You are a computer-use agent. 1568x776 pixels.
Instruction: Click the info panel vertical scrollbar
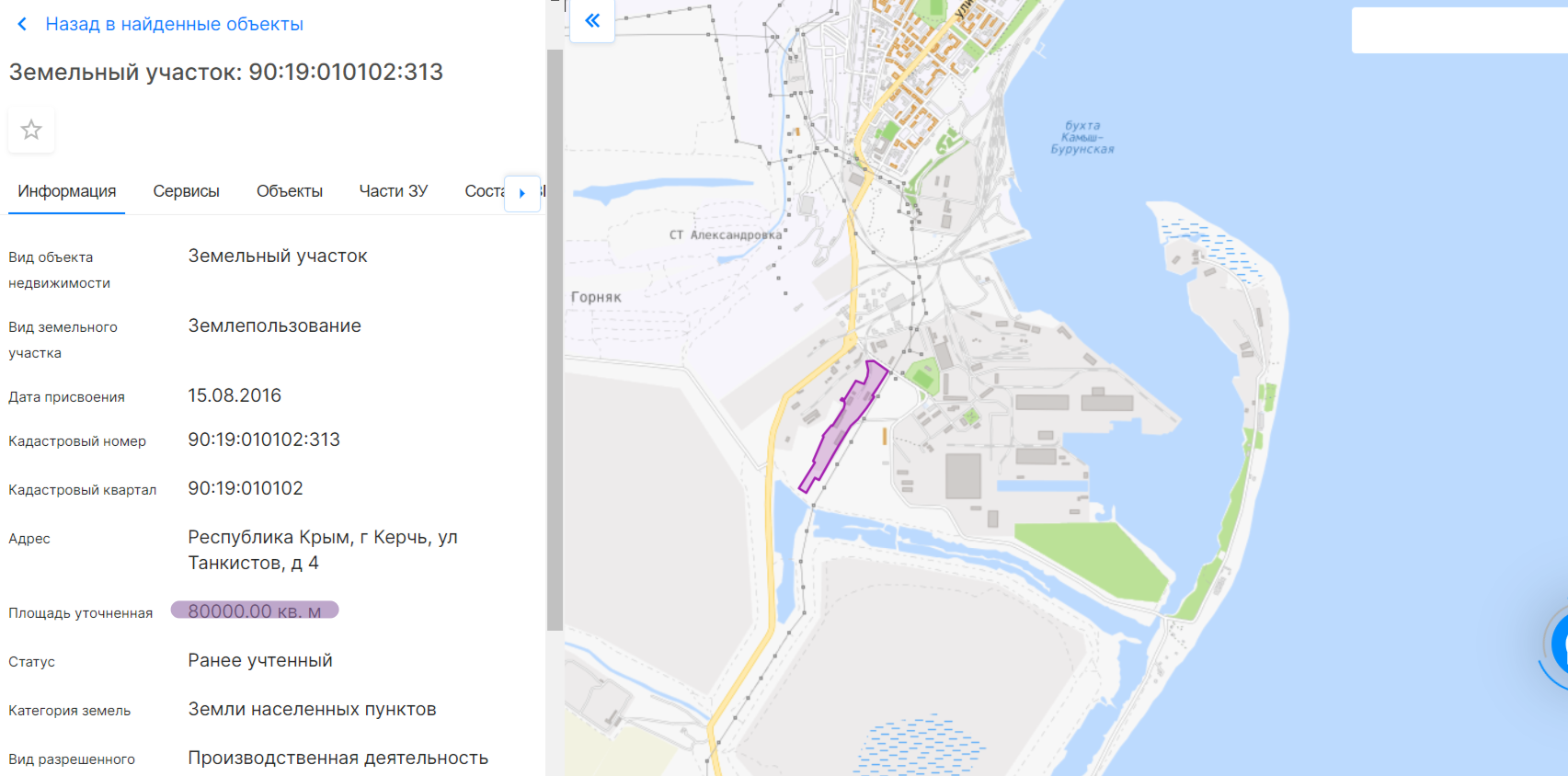[555, 340]
